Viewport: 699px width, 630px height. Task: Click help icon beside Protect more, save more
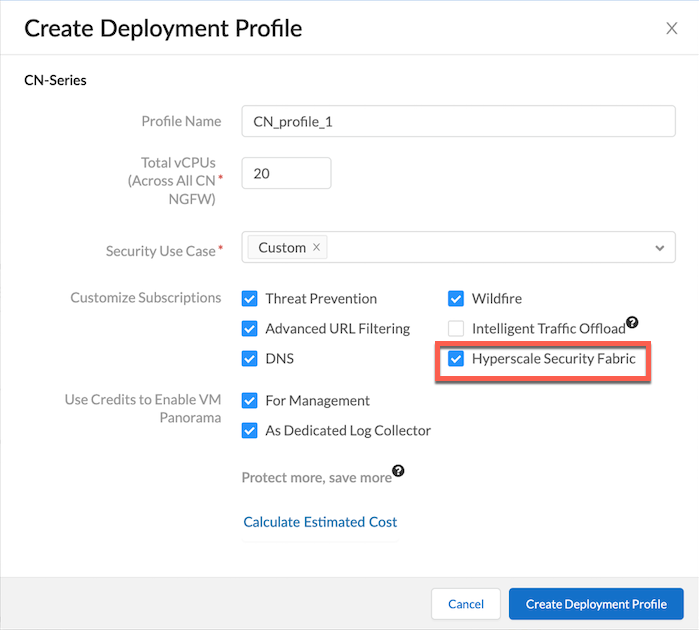pyautogui.click(x=398, y=471)
